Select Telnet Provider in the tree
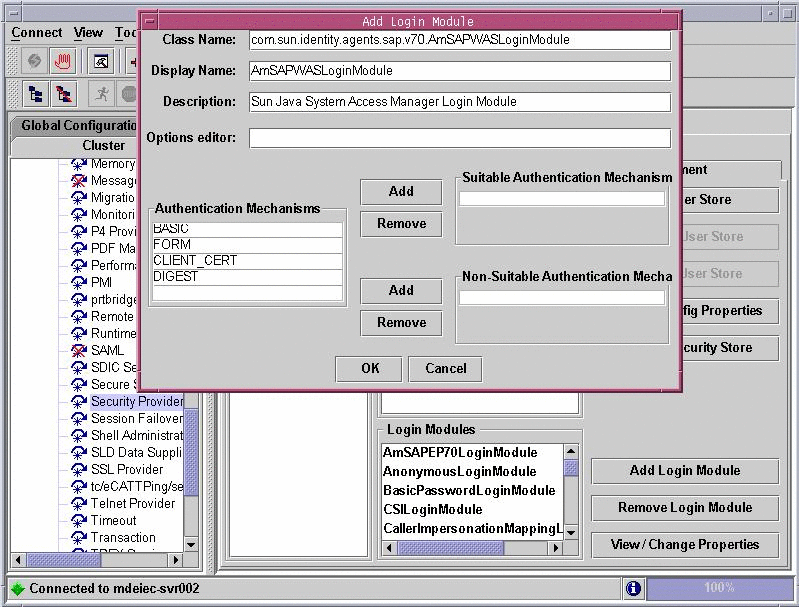 (132, 504)
